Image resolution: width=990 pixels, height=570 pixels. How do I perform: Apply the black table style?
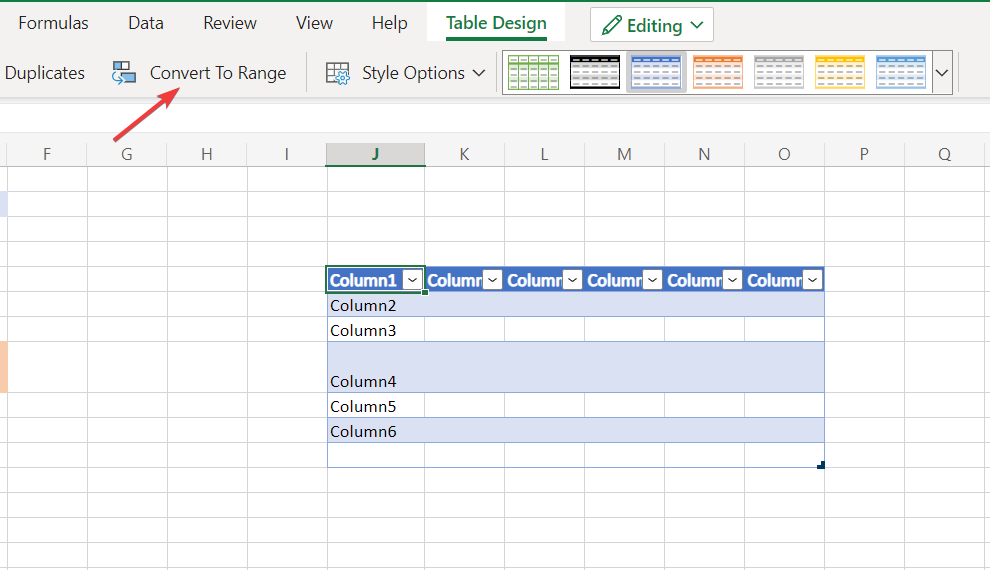[595, 73]
